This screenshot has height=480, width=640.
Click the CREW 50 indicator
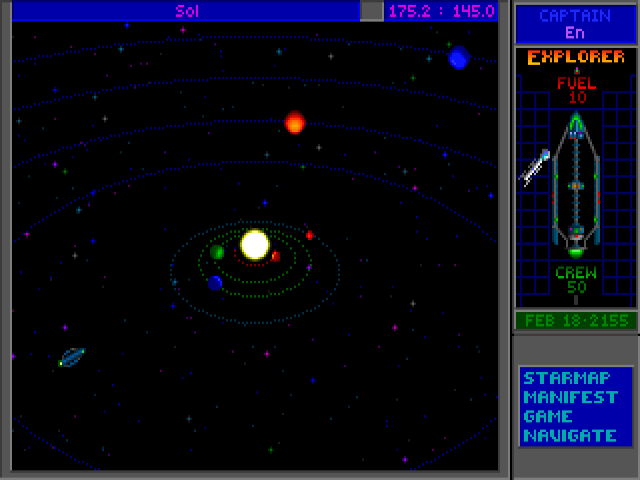575,280
